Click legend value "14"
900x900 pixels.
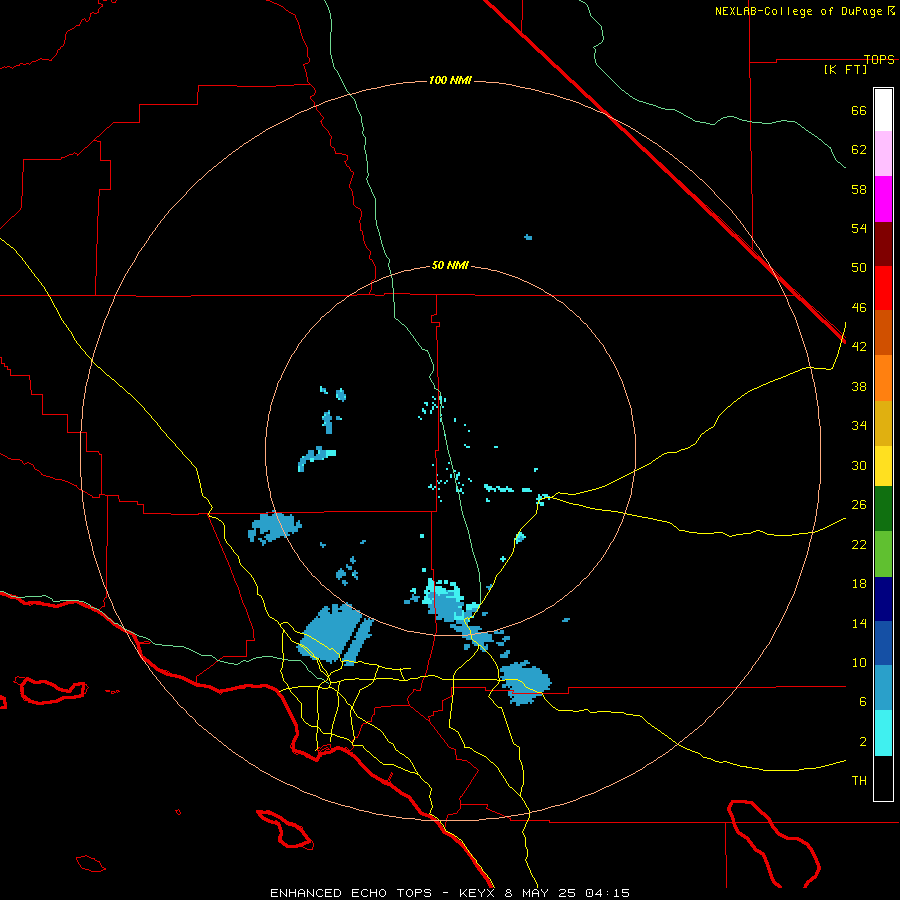click(x=859, y=623)
